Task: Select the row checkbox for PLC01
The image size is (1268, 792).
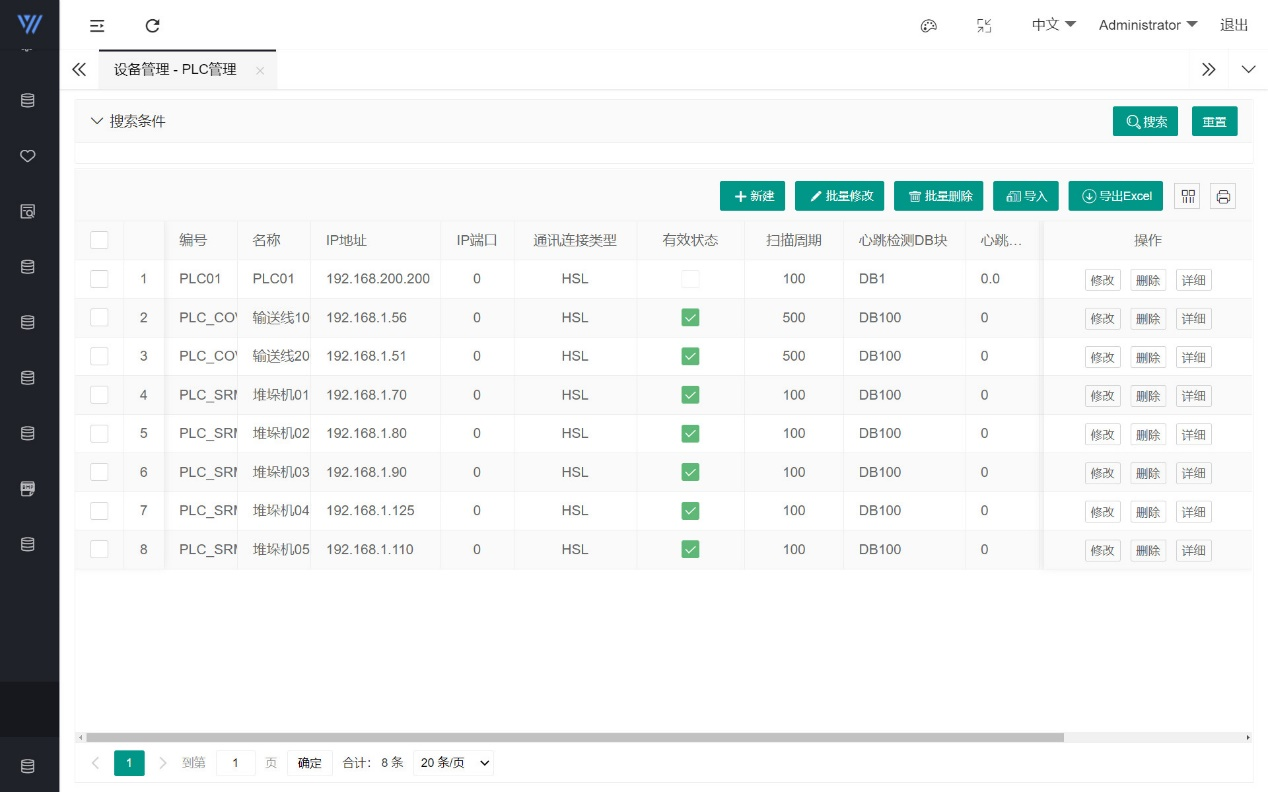Action: 99,279
